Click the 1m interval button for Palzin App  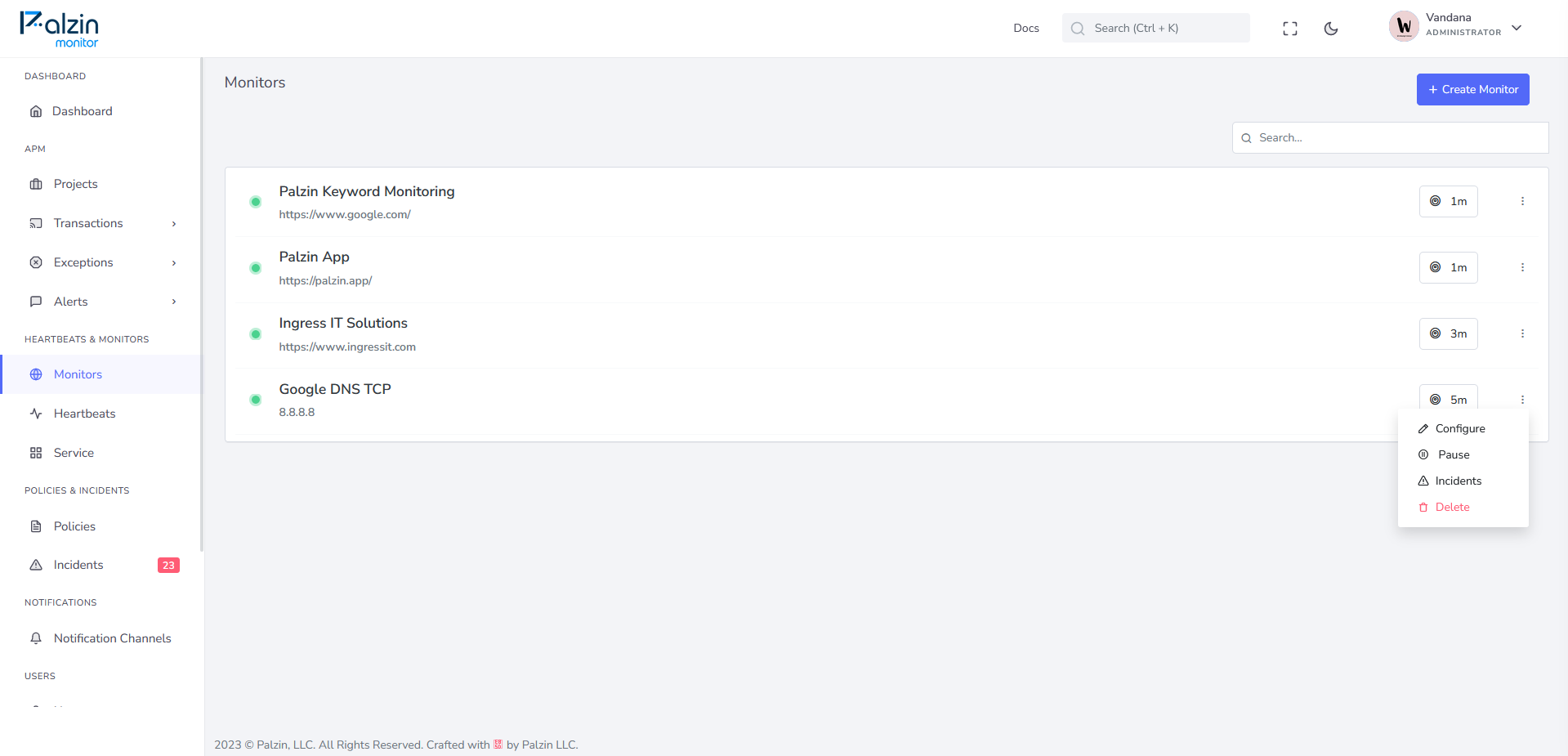pos(1448,267)
